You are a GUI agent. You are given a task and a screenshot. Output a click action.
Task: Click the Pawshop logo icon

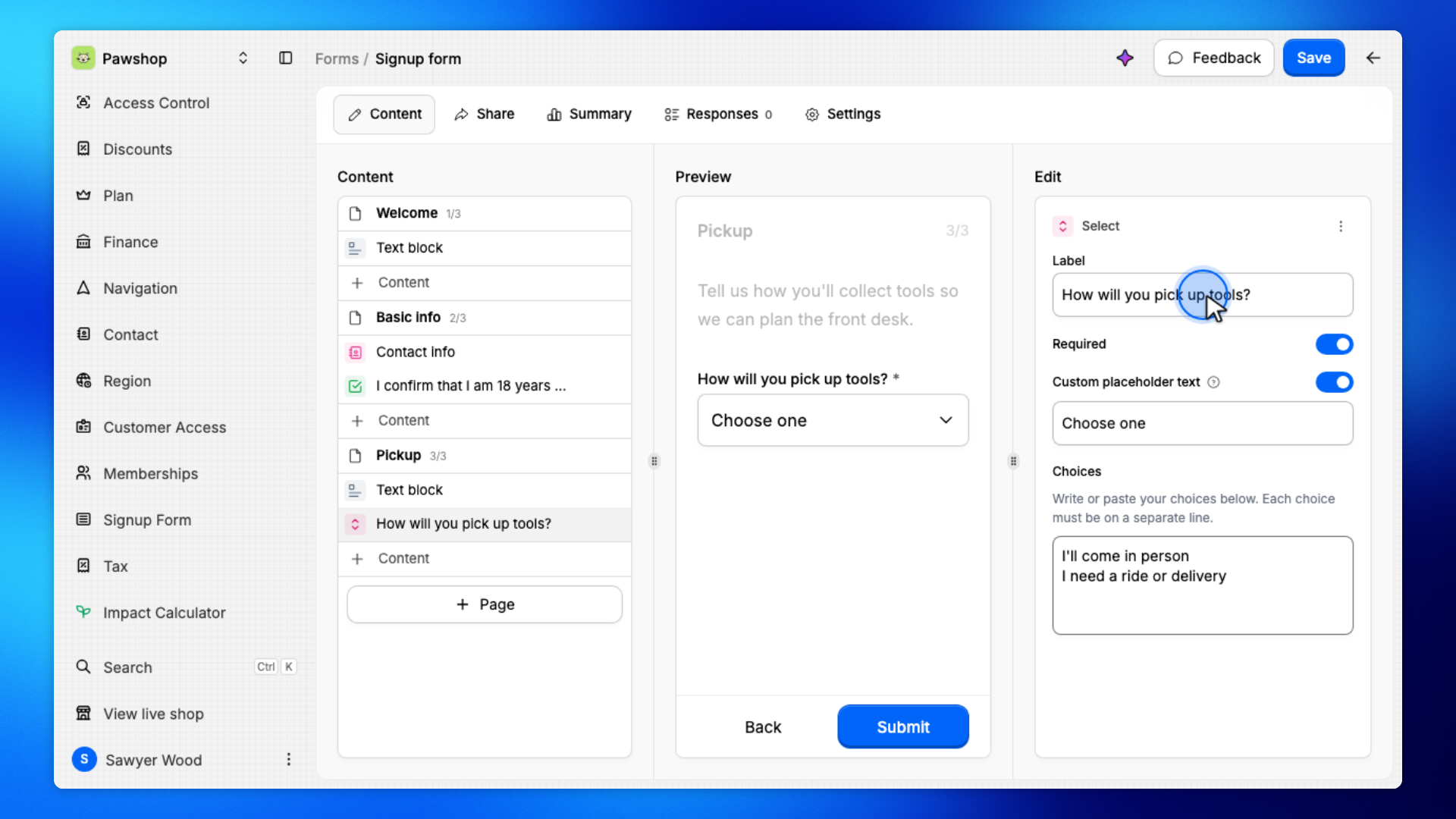(83, 58)
